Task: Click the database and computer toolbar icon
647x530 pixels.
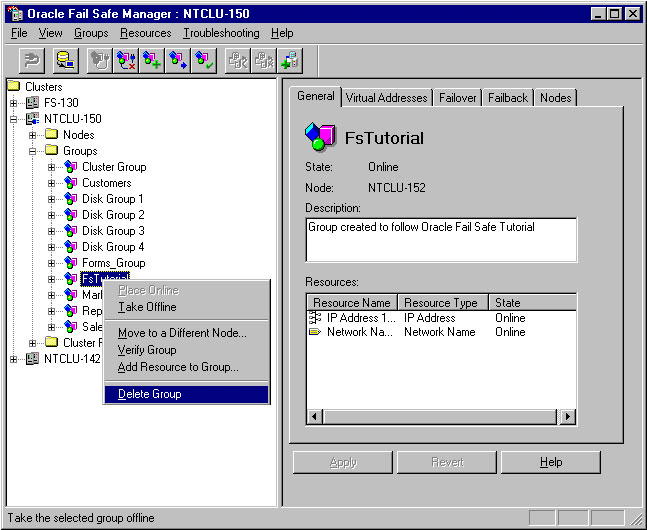Action: pos(65,61)
